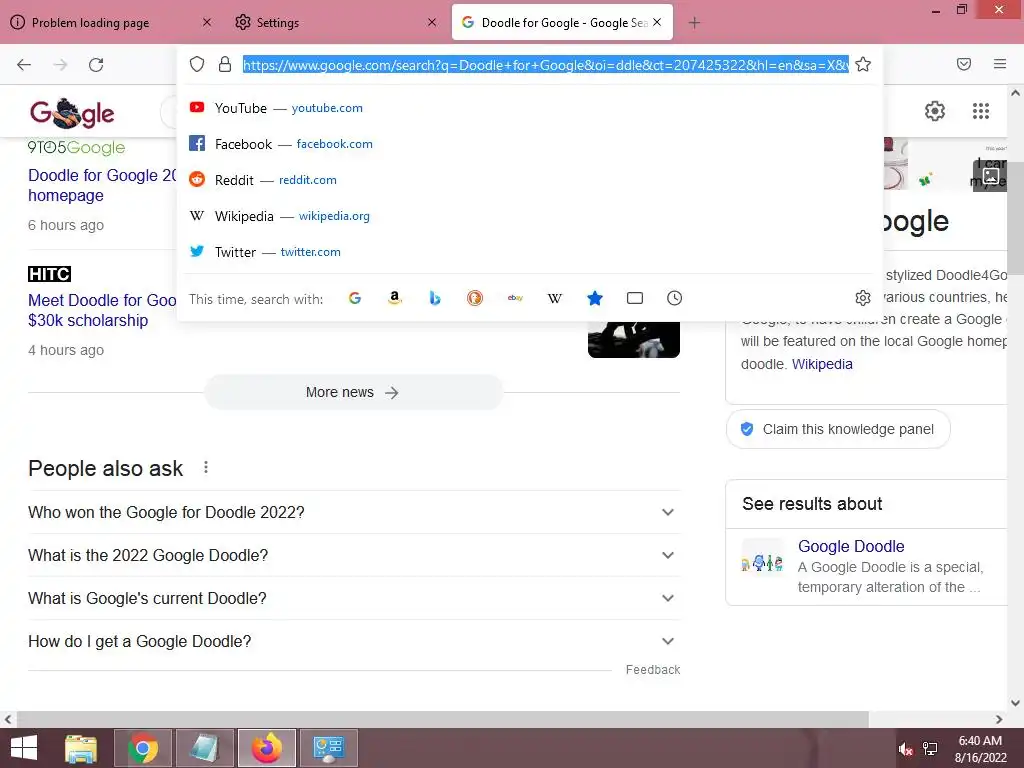This screenshot has width=1024, height=768.
Task: Open the Google Doodle result link
Action: (851, 546)
